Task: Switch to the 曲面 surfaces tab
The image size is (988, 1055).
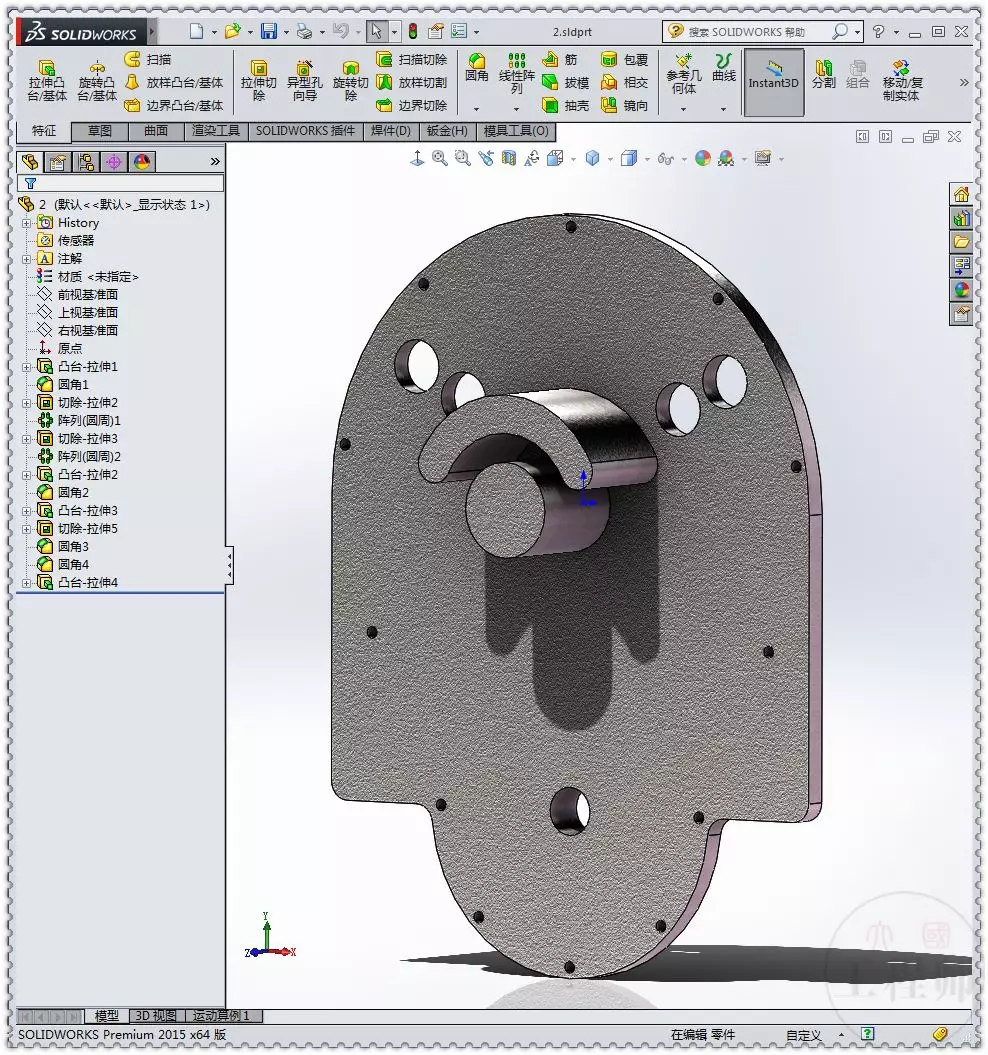Action: pyautogui.click(x=156, y=131)
